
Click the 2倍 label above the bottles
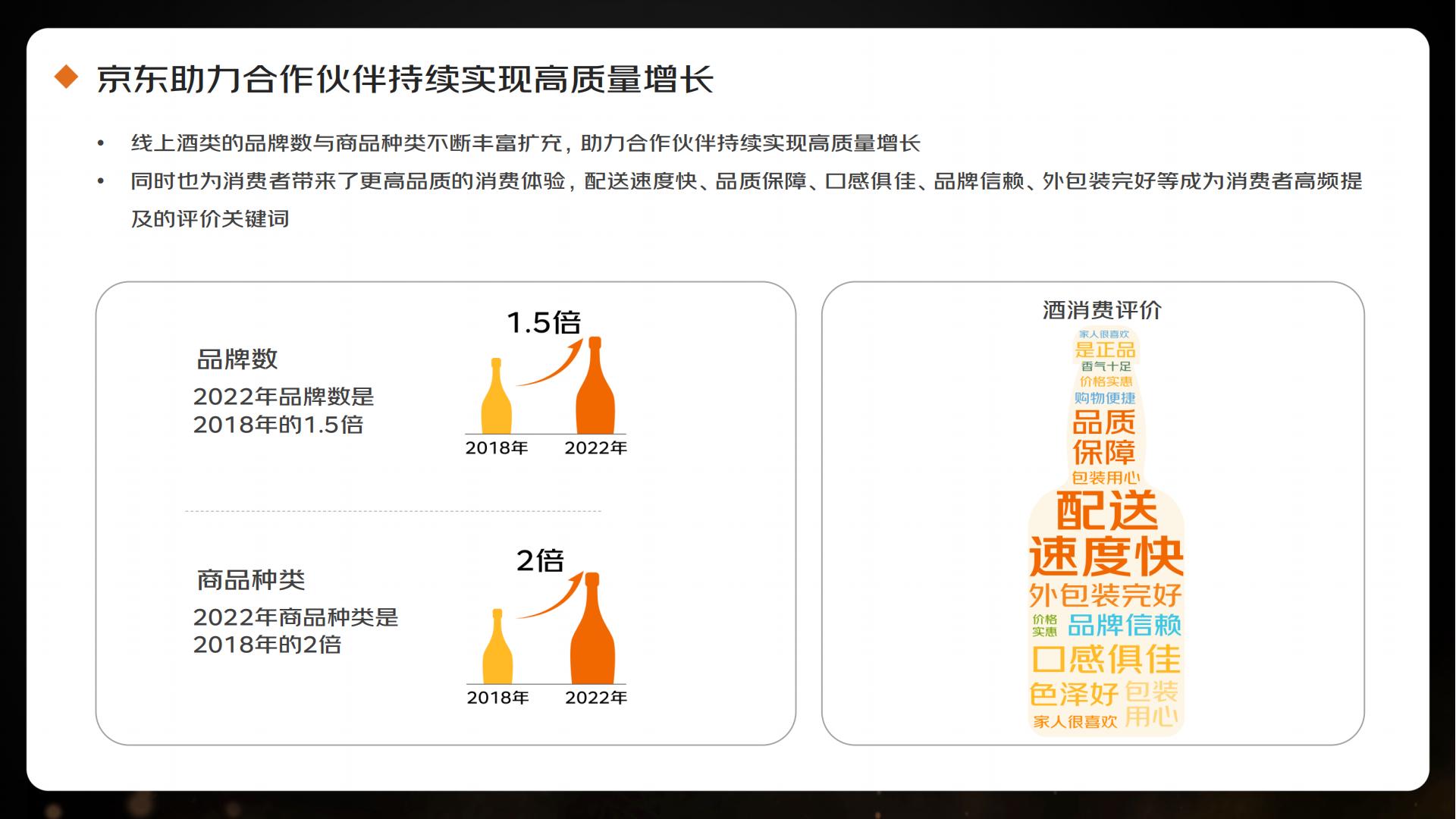(x=540, y=561)
